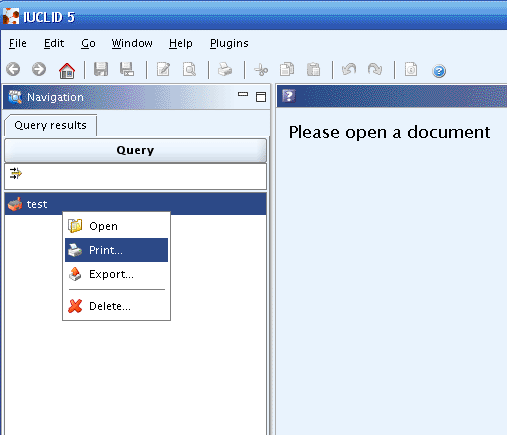Open Help via blue question icon
This screenshot has width=507, height=435.
click(x=439, y=71)
